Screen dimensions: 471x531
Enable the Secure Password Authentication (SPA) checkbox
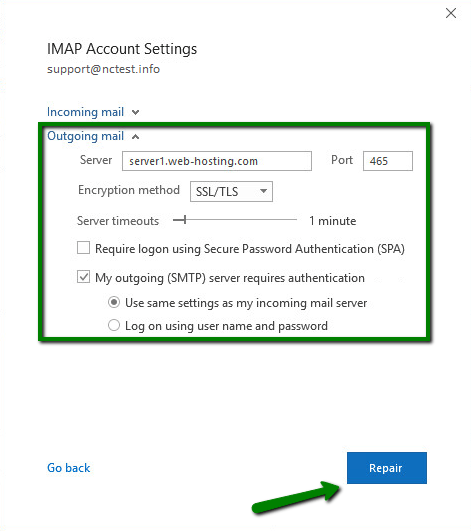(x=83, y=248)
